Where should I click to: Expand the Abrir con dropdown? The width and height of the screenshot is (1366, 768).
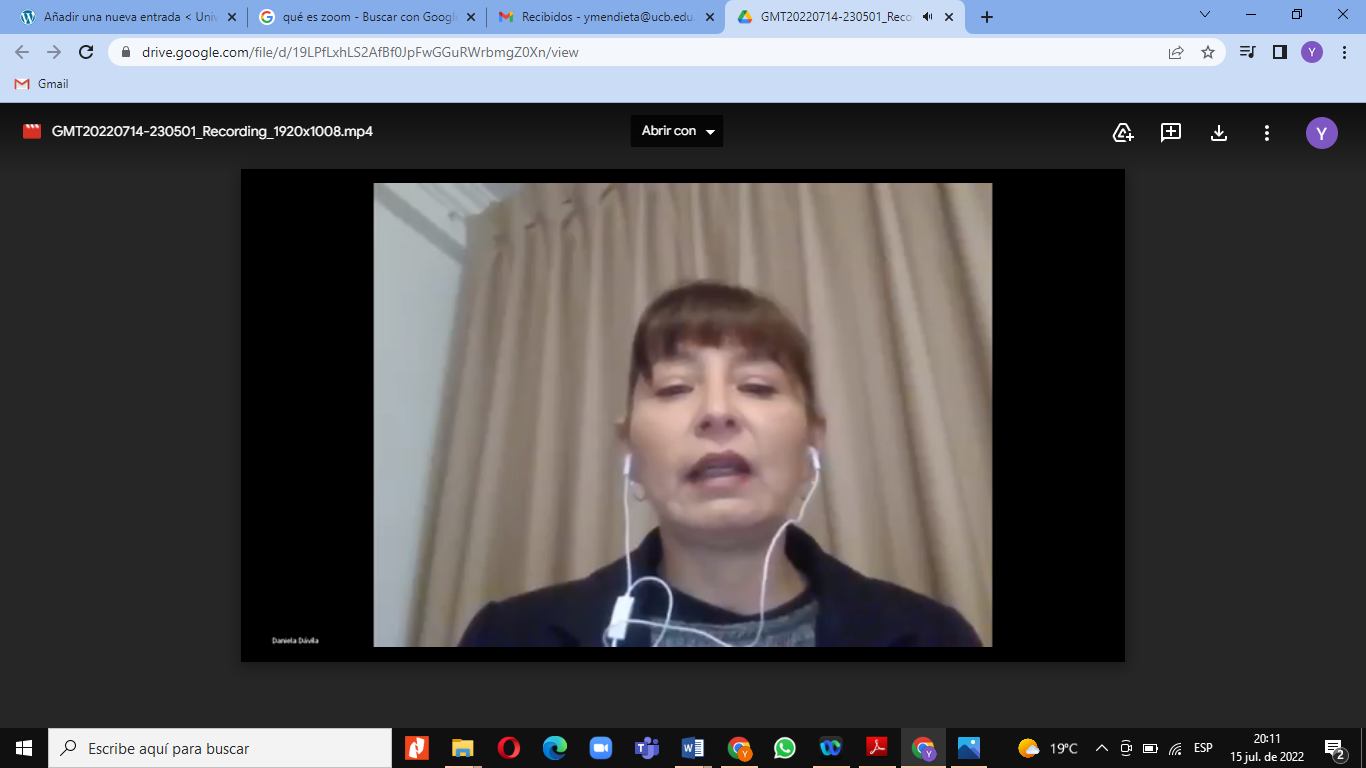[x=677, y=131]
